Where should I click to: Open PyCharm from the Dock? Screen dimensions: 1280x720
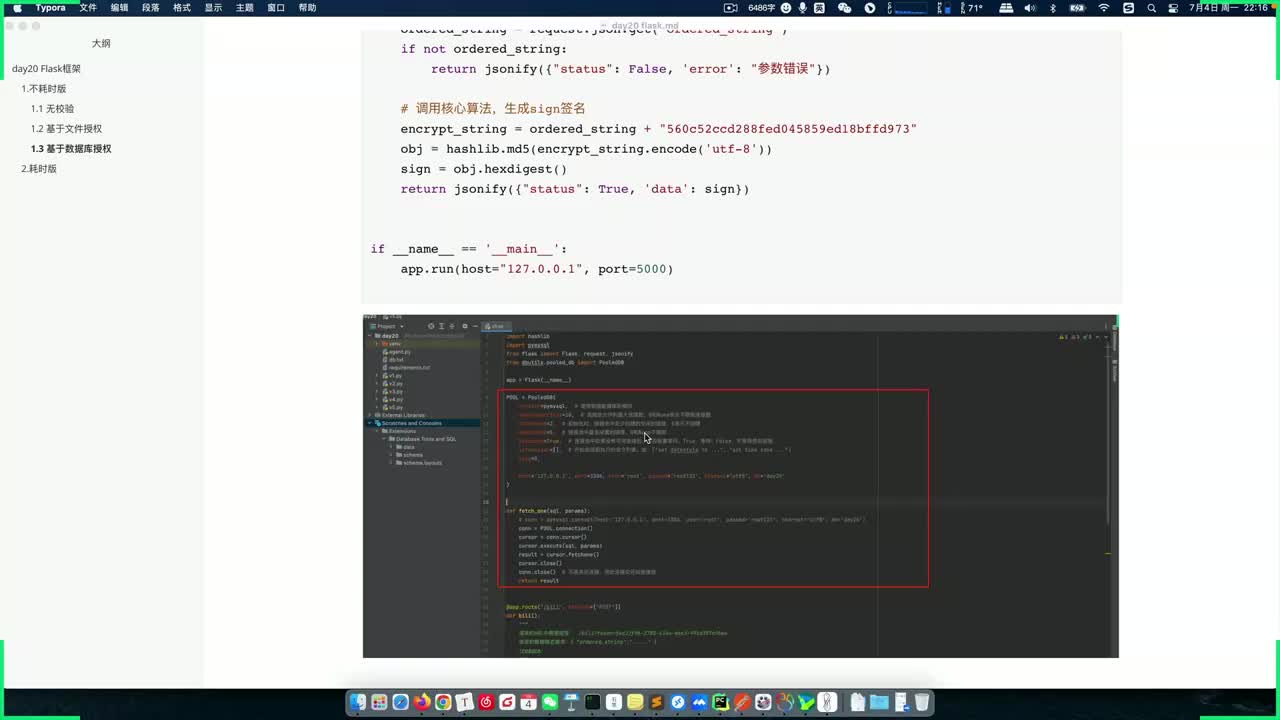click(x=721, y=703)
